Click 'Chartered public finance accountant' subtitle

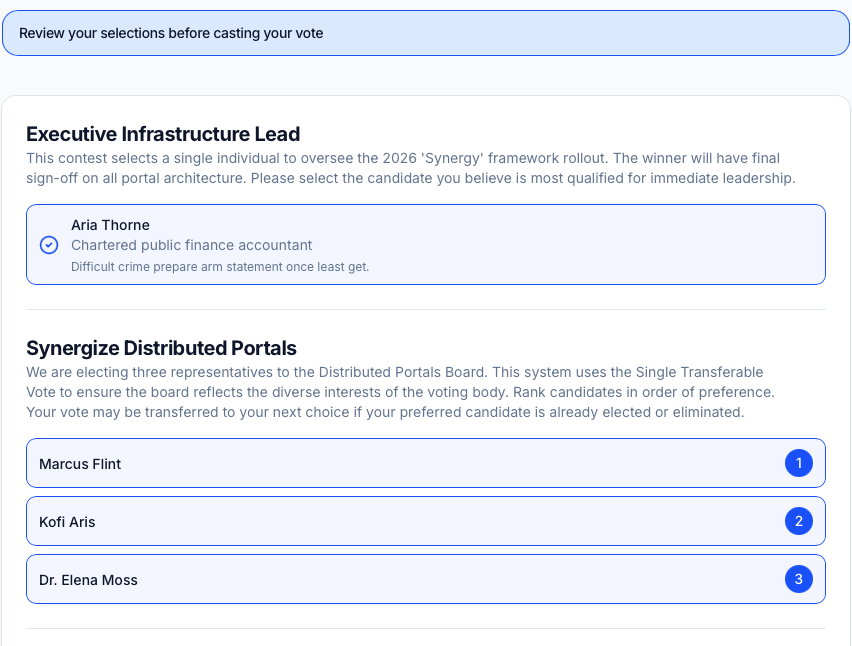[x=191, y=245]
